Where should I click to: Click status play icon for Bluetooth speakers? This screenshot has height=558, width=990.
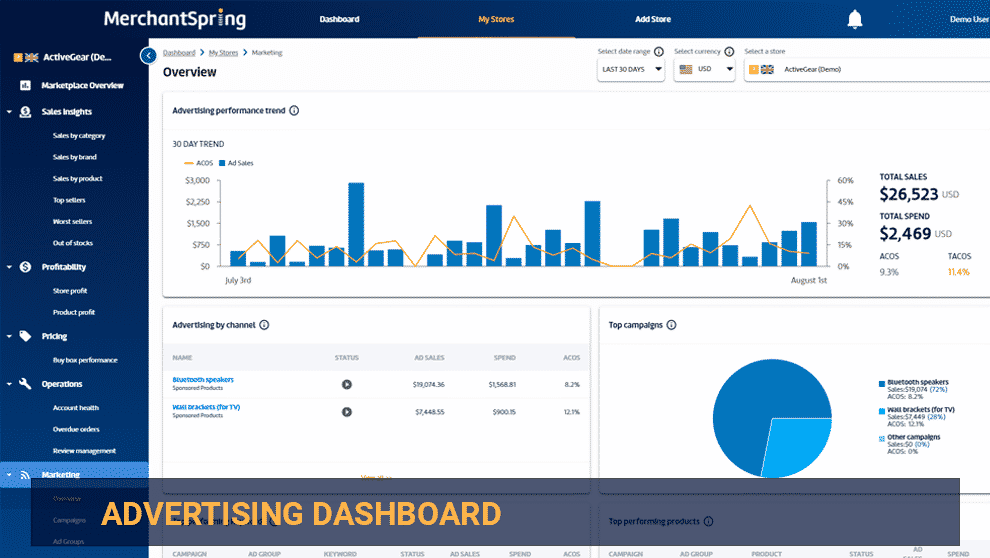pyautogui.click(x=347, y=384)
